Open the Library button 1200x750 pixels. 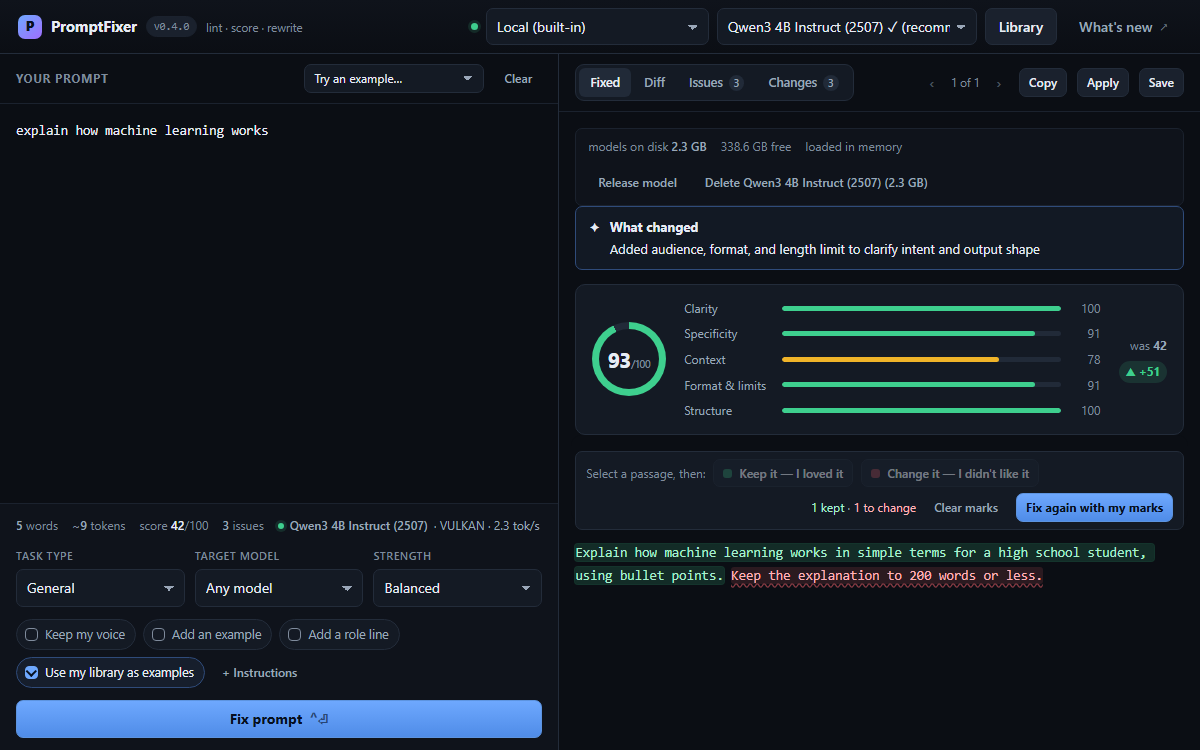pos(1021,27)
